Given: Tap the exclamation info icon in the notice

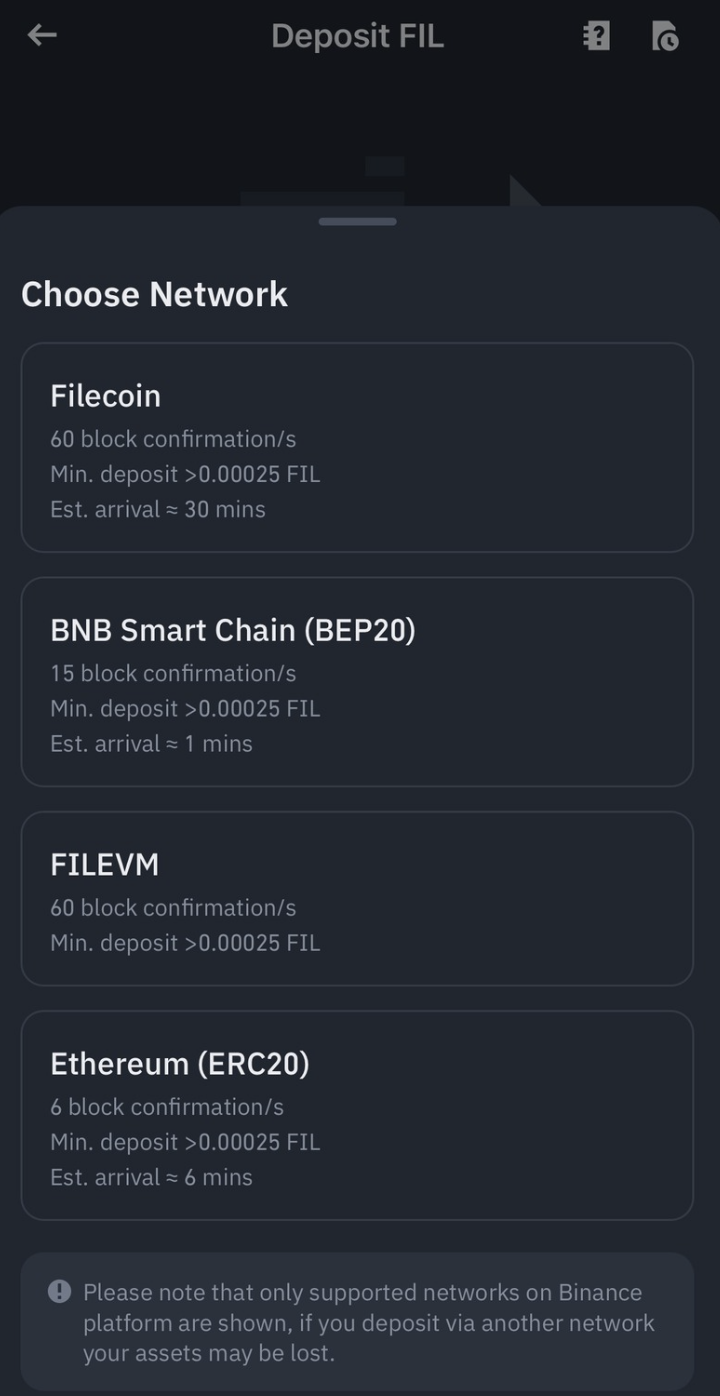Looking at the screenshot, I should [x=60, y=1291].
